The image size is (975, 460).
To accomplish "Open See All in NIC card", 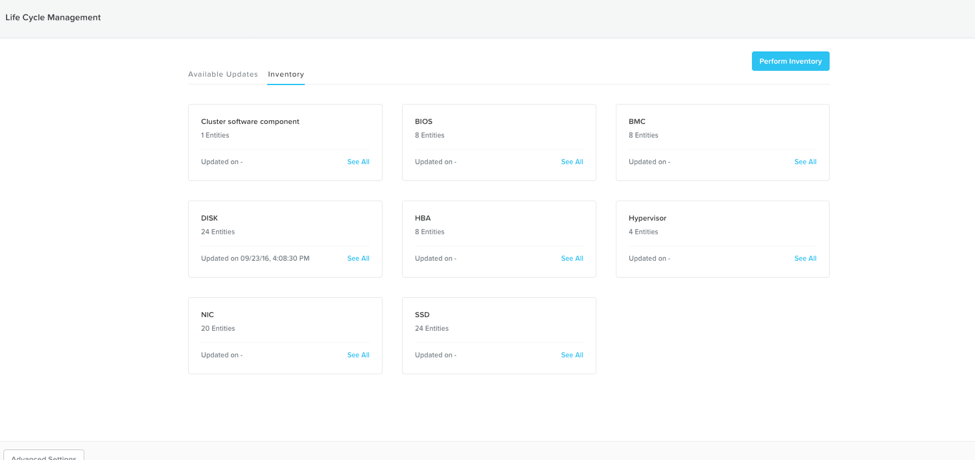I will (x=358, y=355).
